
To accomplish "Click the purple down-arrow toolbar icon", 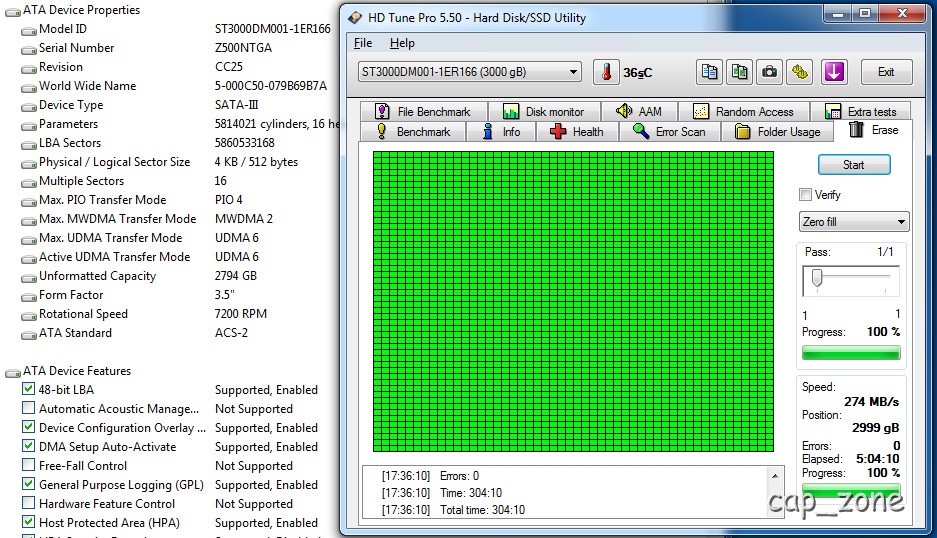I will pos(834,72).
